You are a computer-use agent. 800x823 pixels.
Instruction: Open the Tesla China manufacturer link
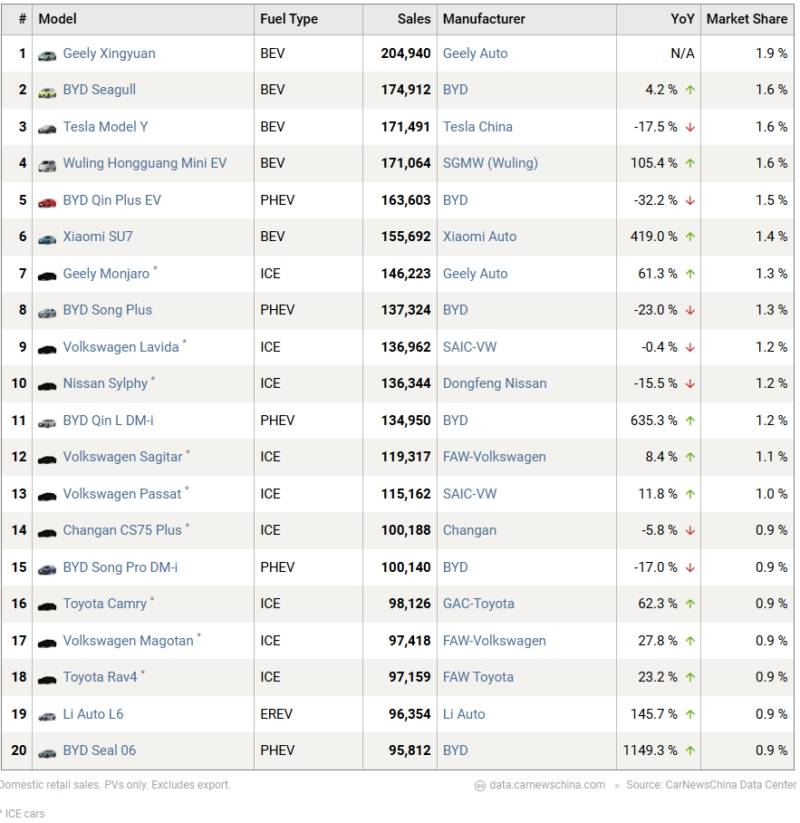[x=477, y=127]
